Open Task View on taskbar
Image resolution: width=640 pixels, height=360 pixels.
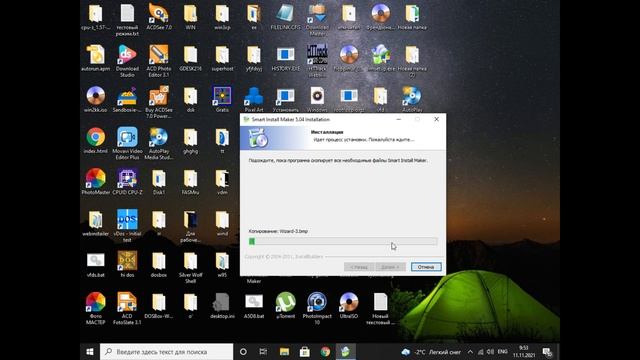pos(263,351)
